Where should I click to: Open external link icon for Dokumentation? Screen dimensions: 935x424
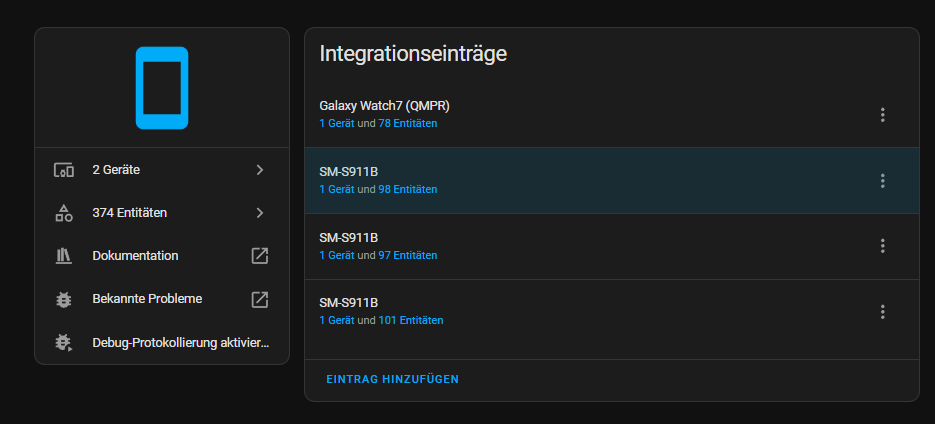click(x=259, y=256)
